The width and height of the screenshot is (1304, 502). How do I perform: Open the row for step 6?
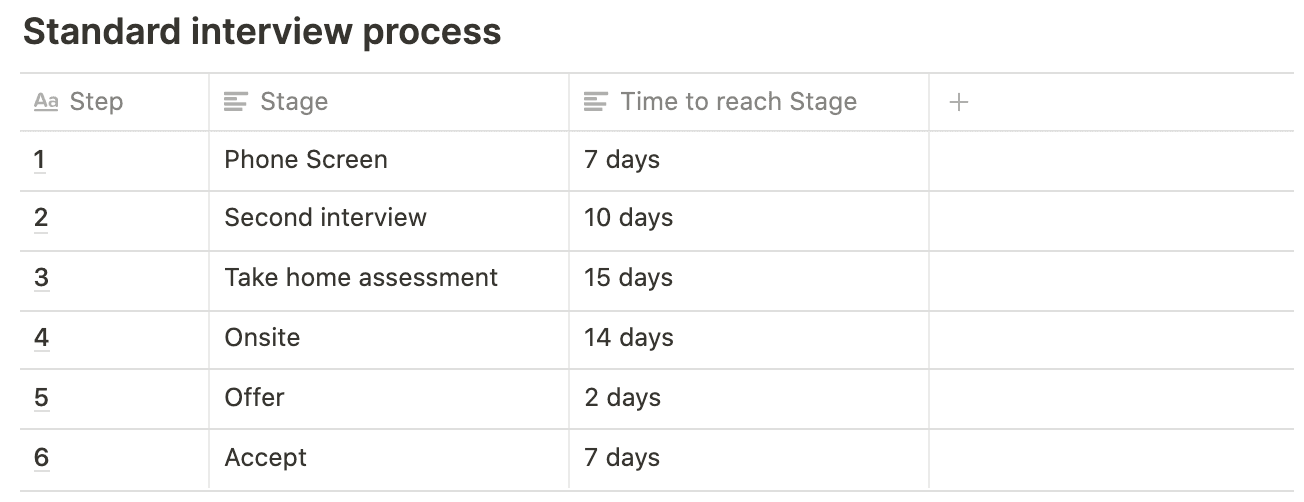tap(41, 458)
